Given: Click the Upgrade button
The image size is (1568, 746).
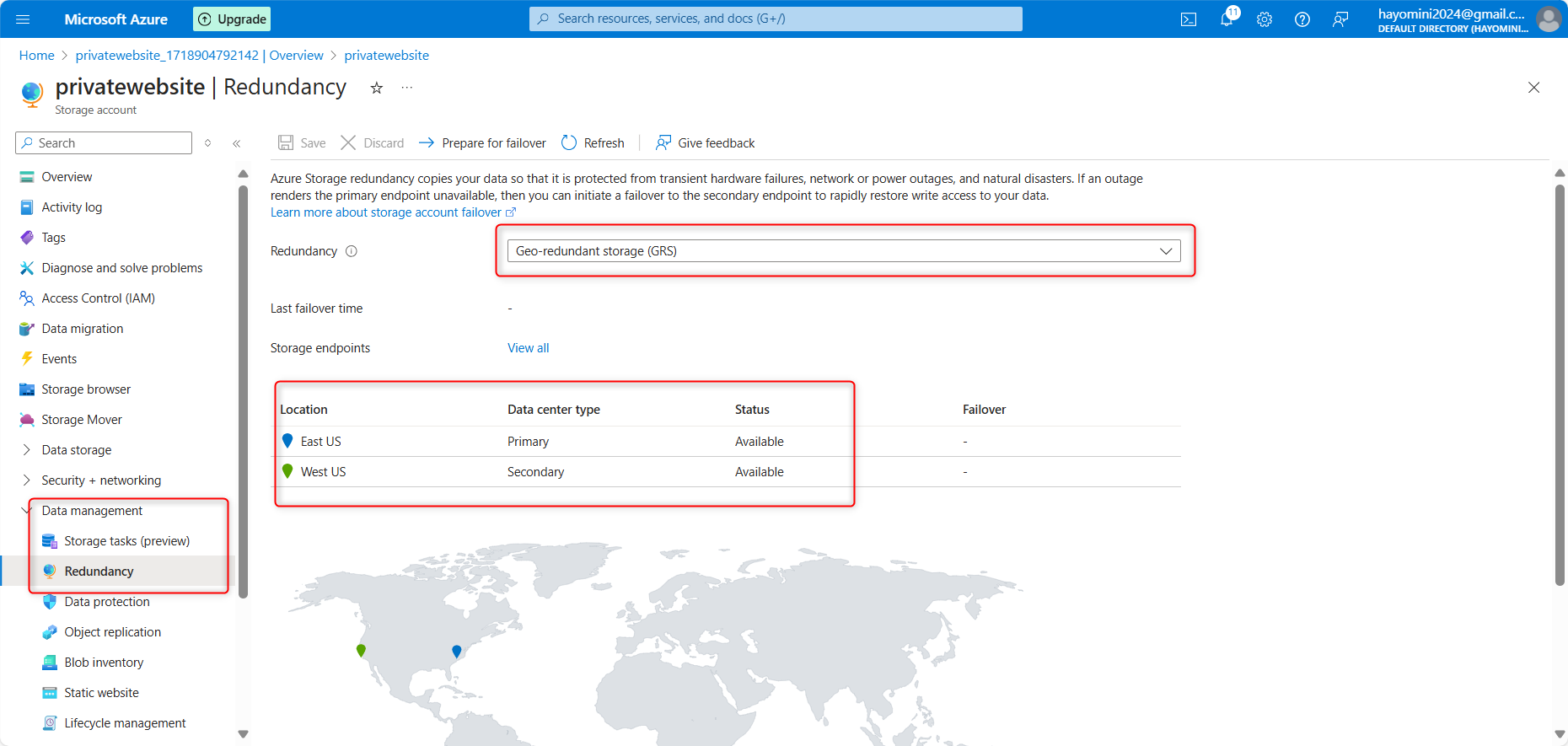Looking at the screenshot, I should pos(232,19).
